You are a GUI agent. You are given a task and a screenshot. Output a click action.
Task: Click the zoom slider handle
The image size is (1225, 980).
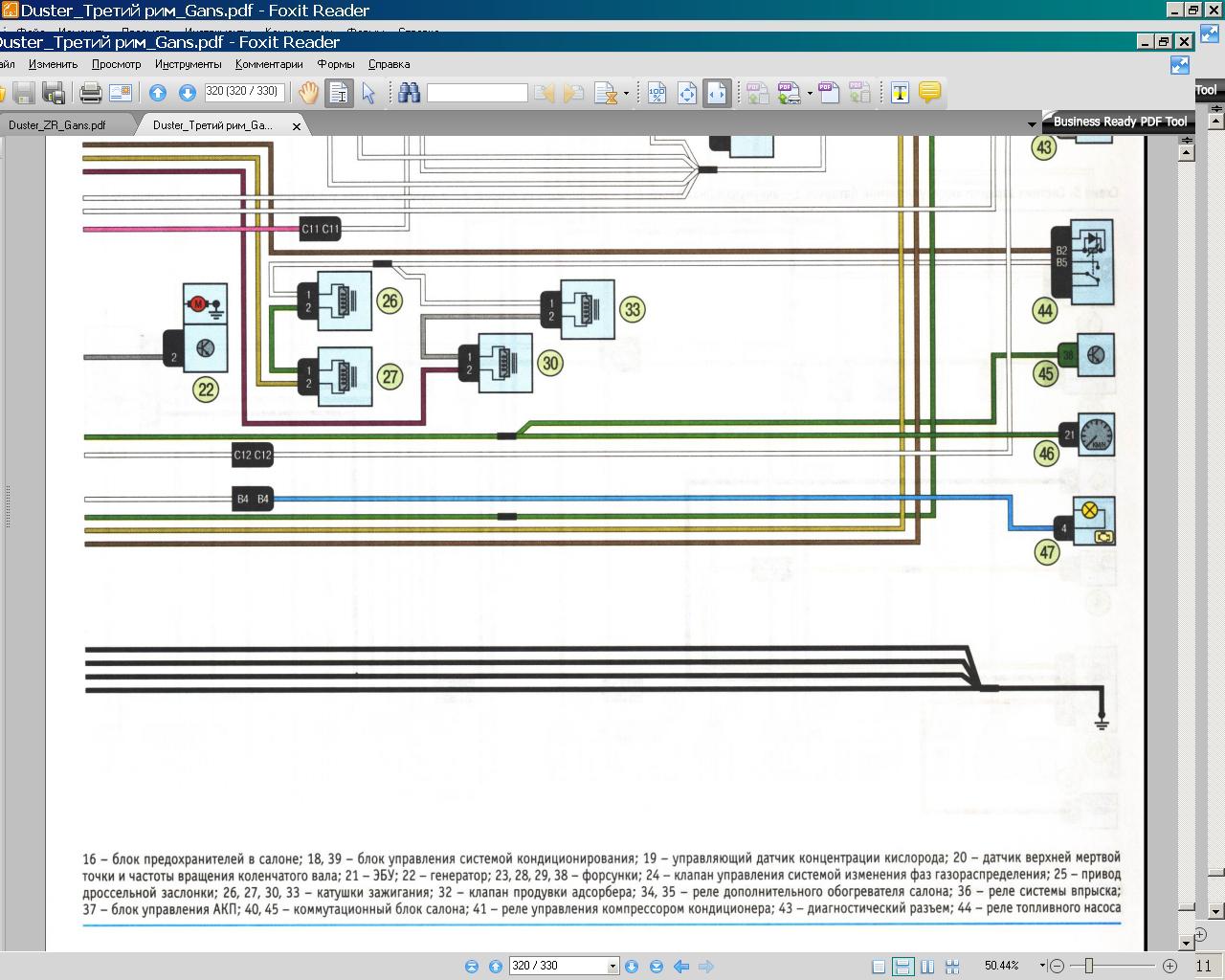click(1088, 967)
